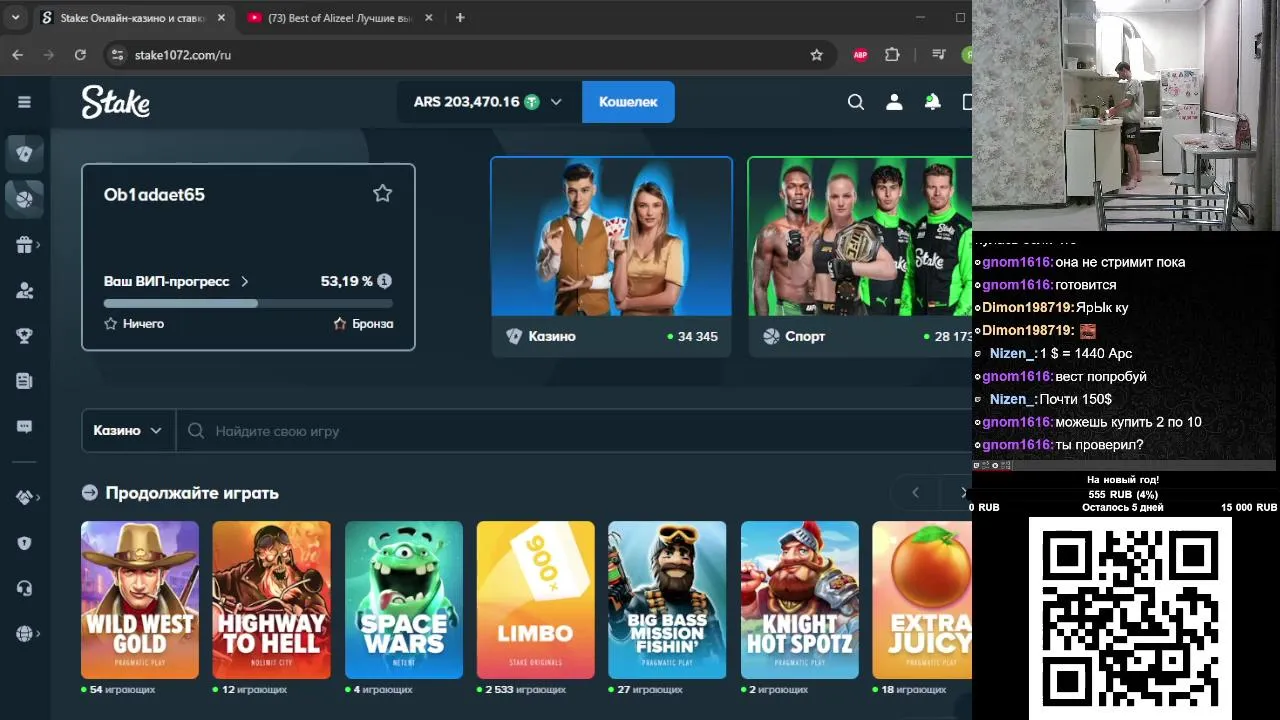
Task: Launch the Extra Juicy game thumbnail
Action: [922, 600]
